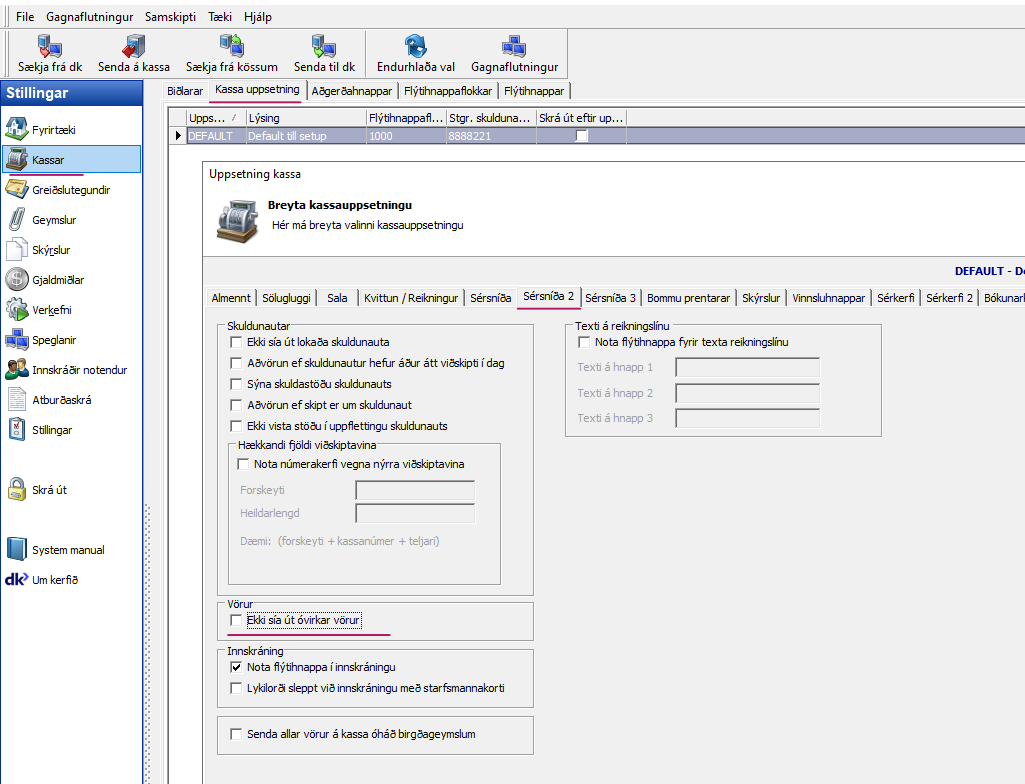Enable Ekki sía út óvirkar vörur
Image resolution: width=1025 pixels, height=784 pixels.
(237, 621)
